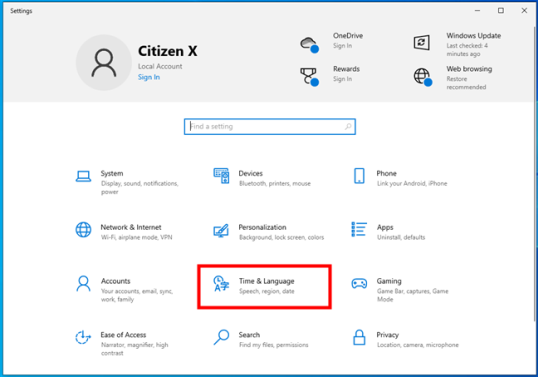
Task: Open the System settings laptop icon
Action: pyautogui.click(x=83, y=177)
